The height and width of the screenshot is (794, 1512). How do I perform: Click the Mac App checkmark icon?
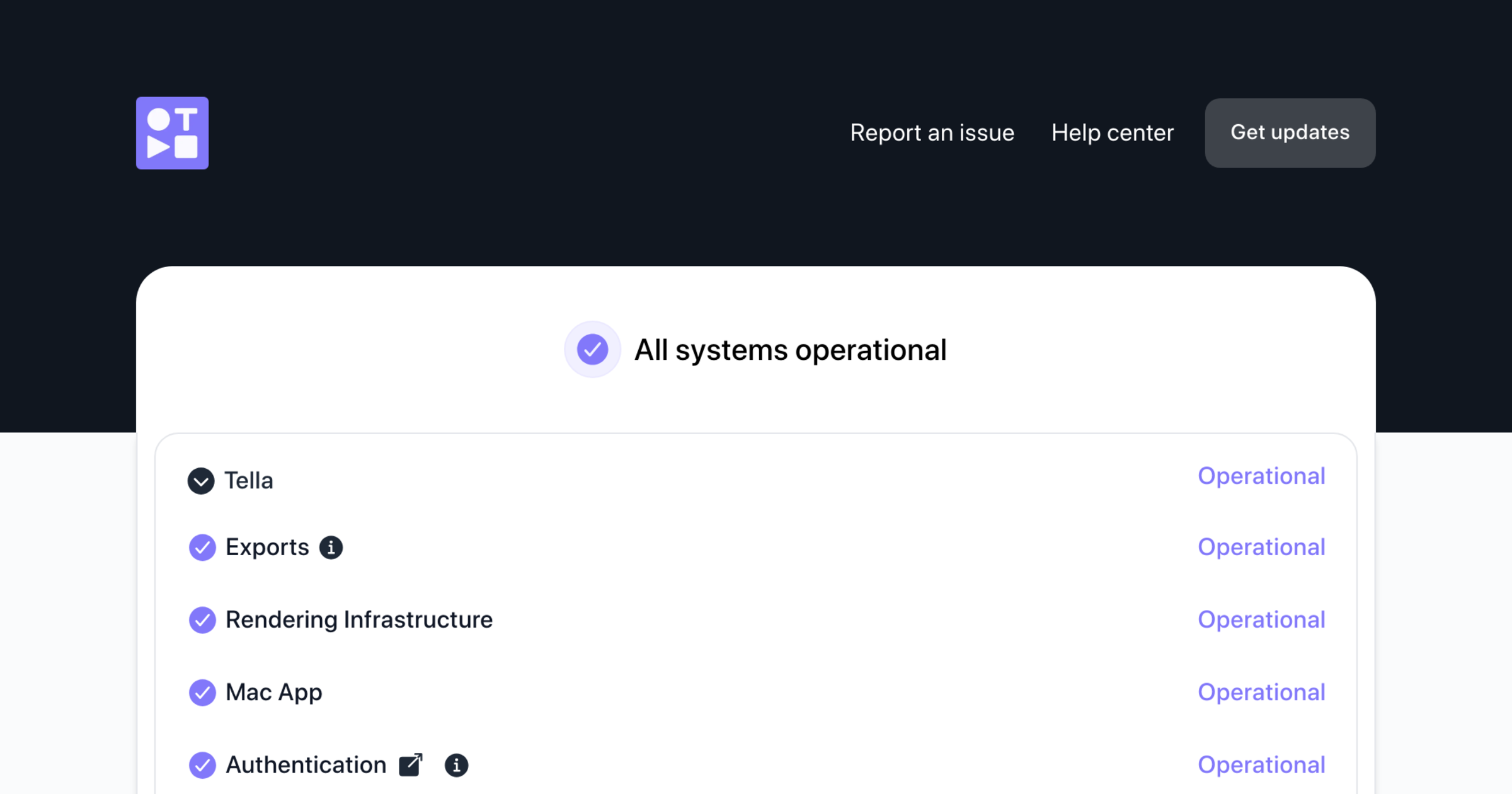pyautogui.click(x=202, y=693)
